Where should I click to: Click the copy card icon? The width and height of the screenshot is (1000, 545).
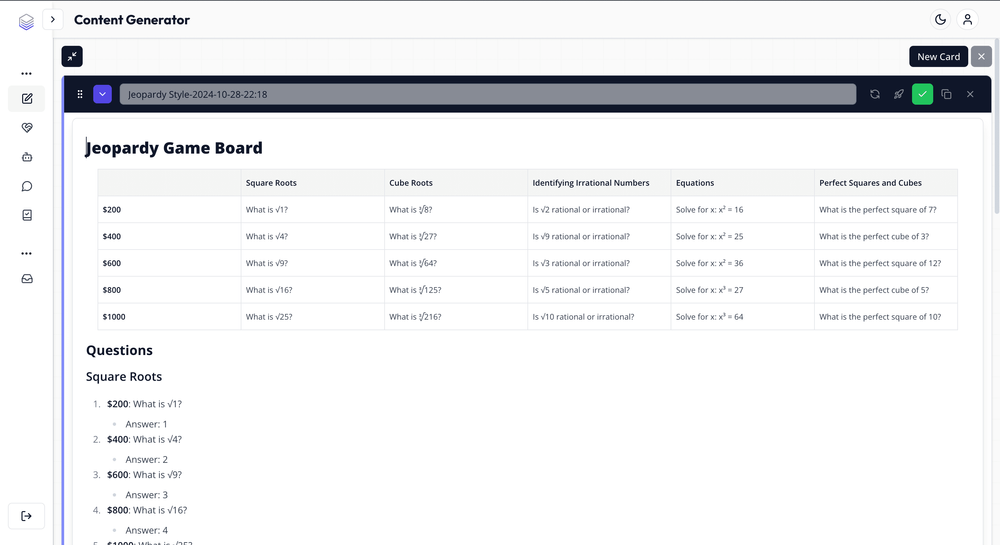tap(946, 94)
